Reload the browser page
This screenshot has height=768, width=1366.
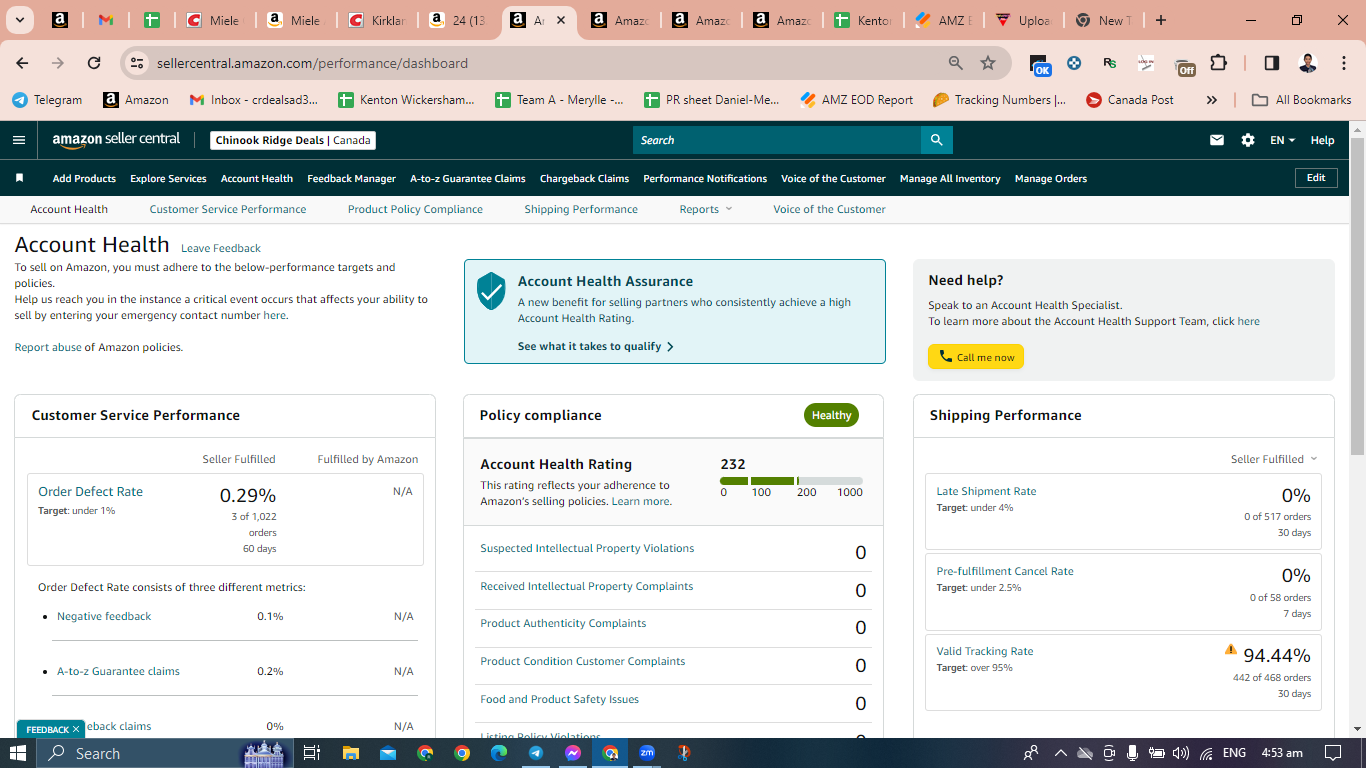pyautogui.click(x=94, y=63)
